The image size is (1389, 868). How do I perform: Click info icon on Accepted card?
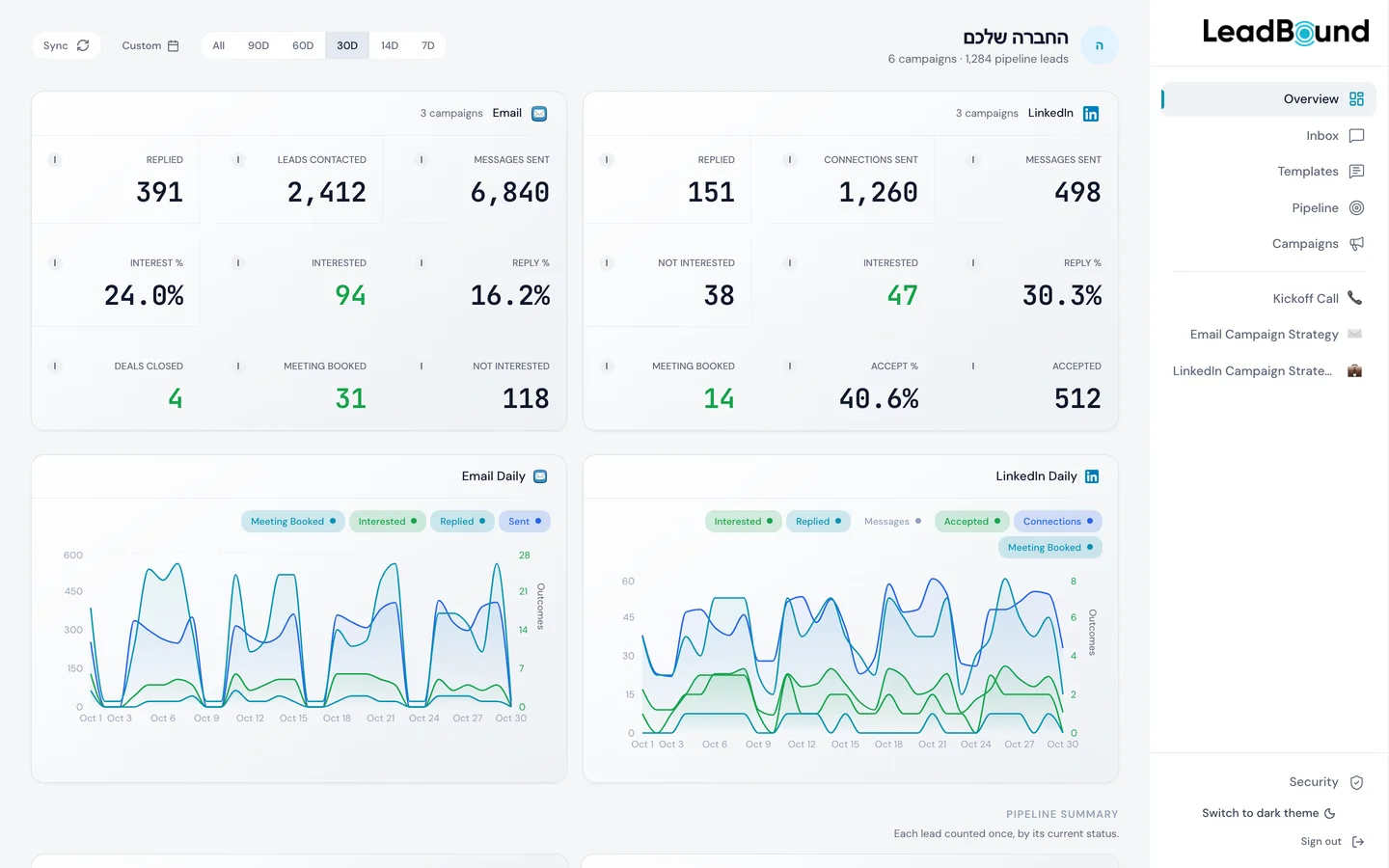point(973,366)
